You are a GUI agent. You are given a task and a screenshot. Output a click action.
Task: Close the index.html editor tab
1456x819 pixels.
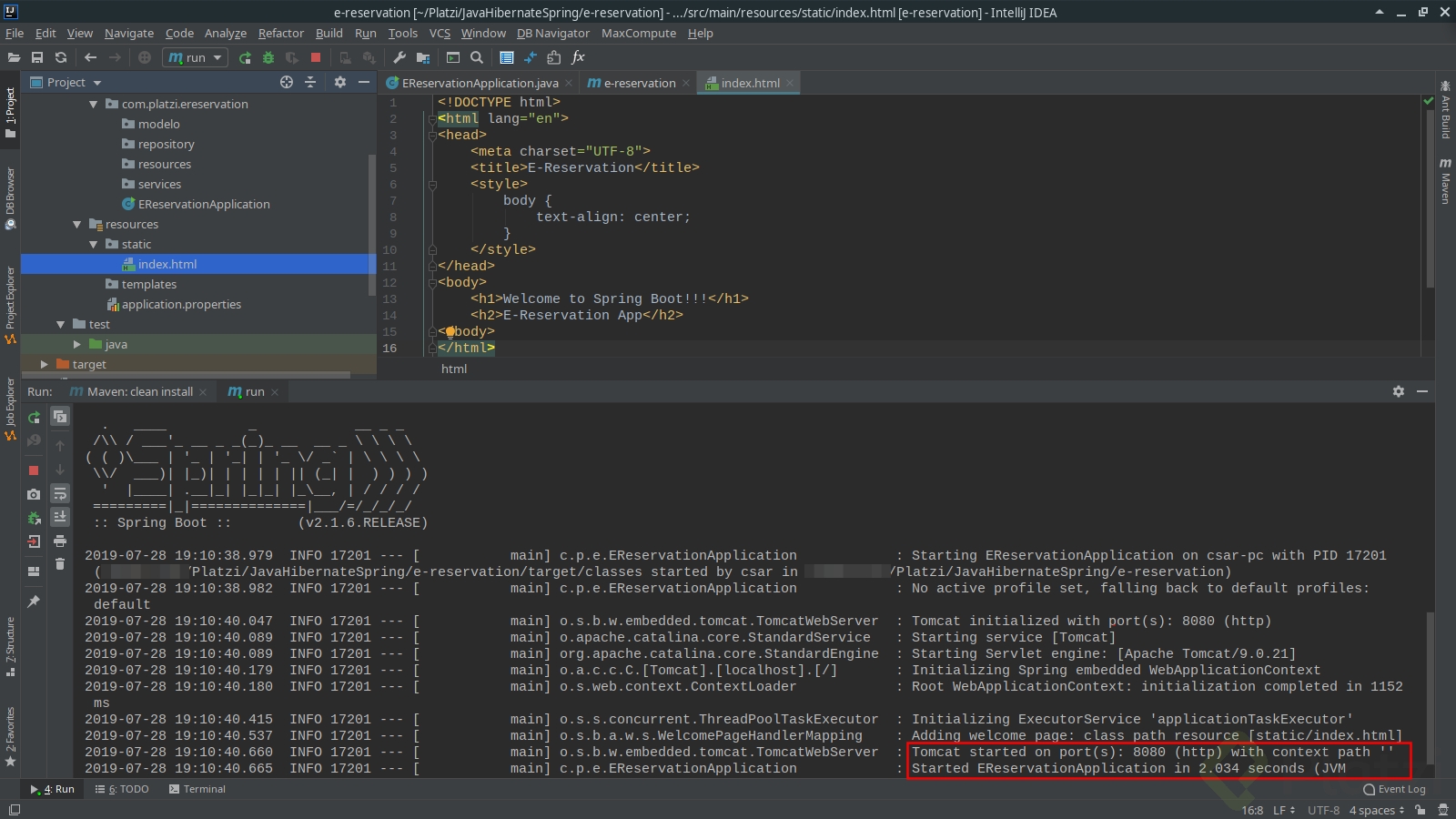click(790, 83)
